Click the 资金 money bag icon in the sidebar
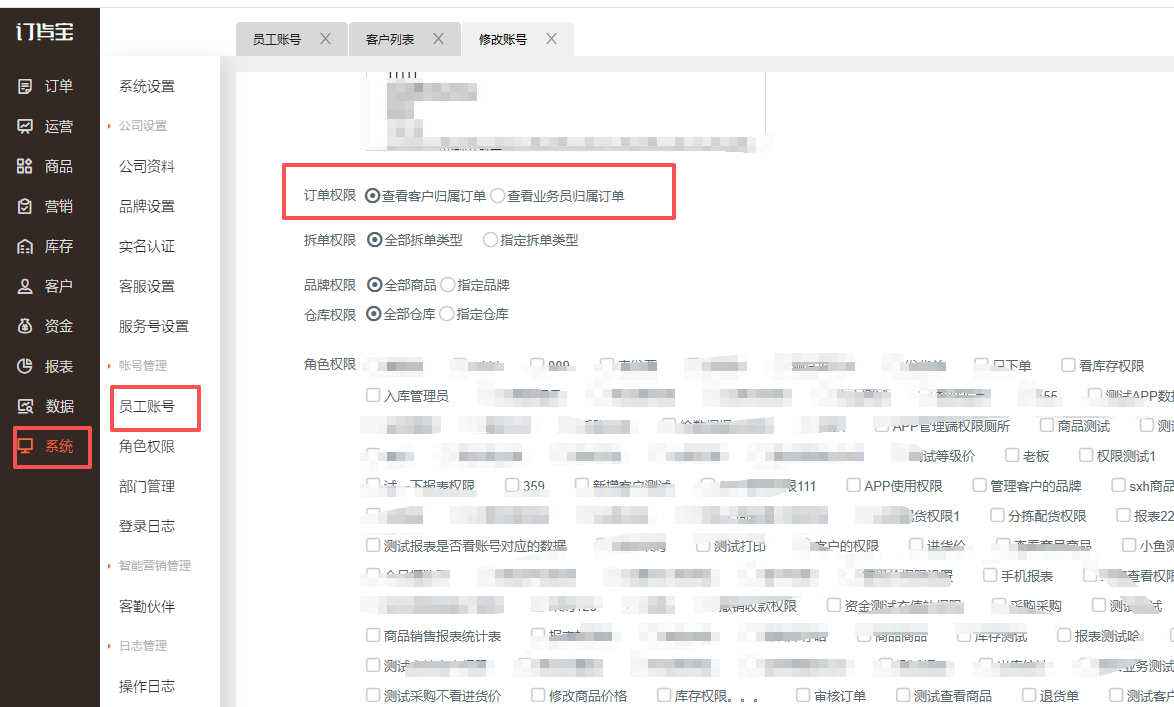Viewport: 1174px width, 707px height. point(25,326)
